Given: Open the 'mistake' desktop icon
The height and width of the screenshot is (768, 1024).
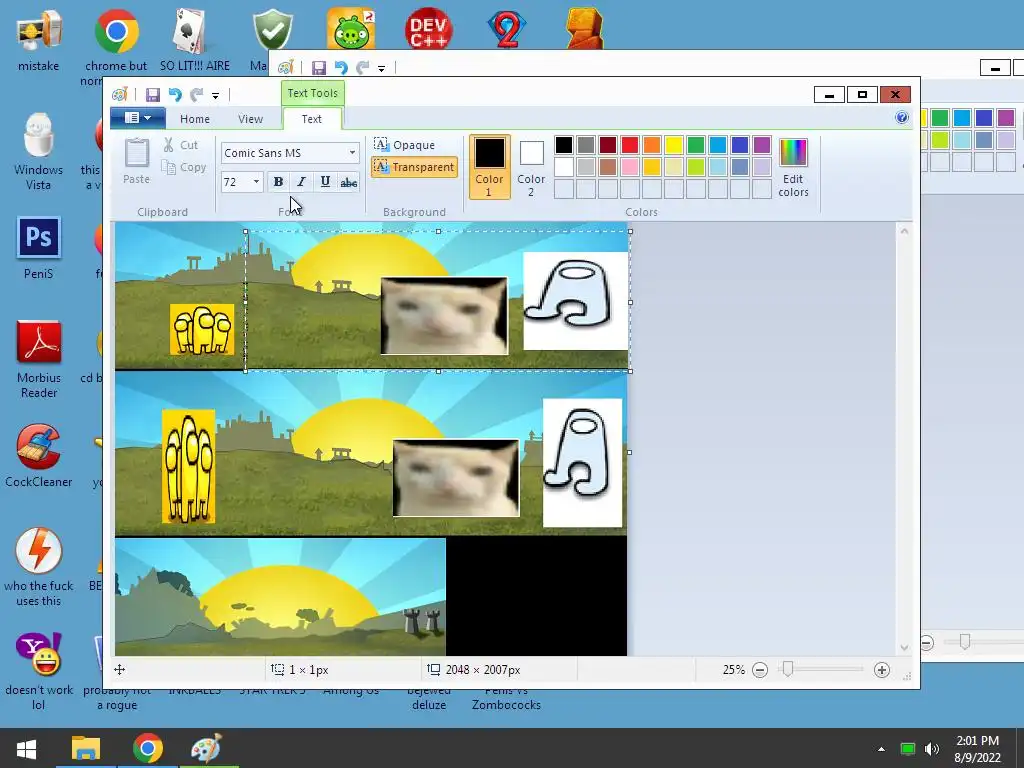Looking at the screenshot, I should [x=39, y=38].
